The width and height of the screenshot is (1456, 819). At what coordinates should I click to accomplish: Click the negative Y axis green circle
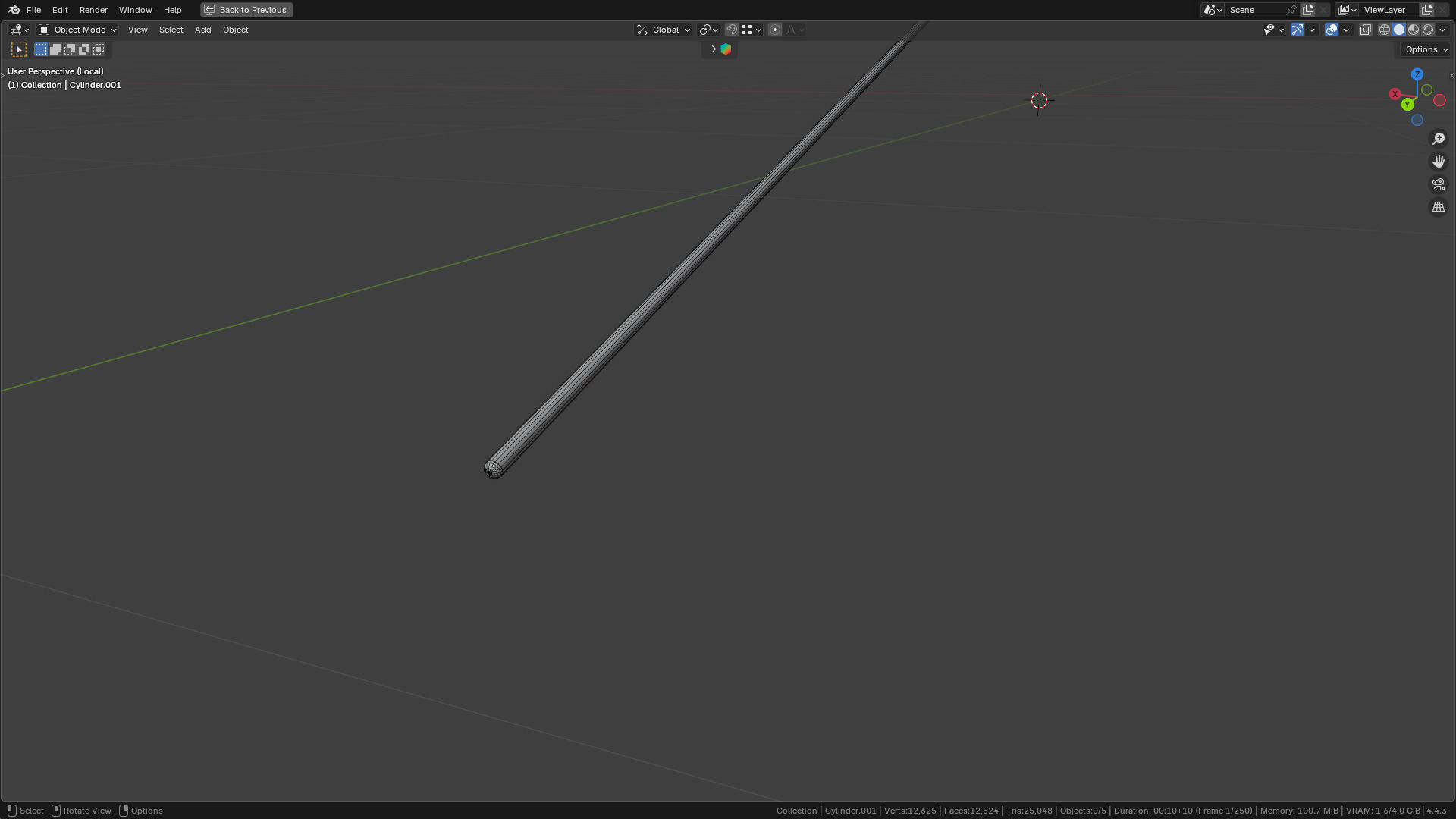pyautogui.click(x=1427, y=90)
